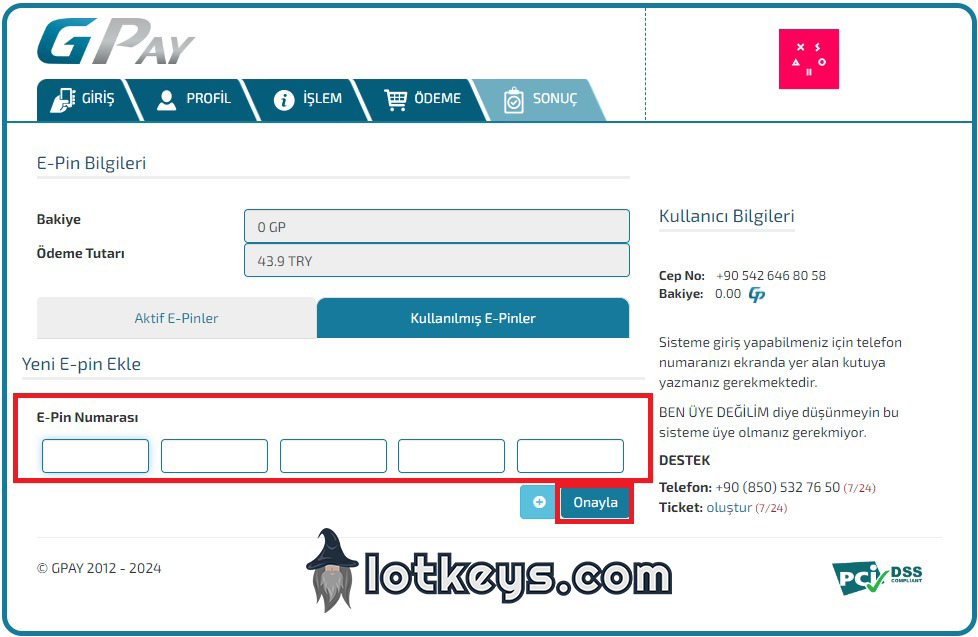Focus the first E-Pin number box

(x=95, y=456)
